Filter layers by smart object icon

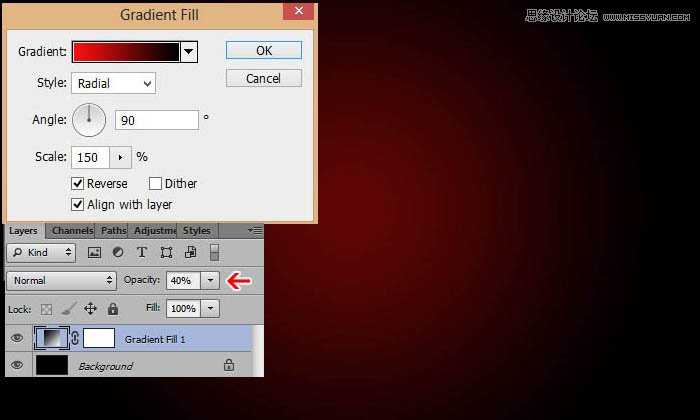(x=191, y=253)
